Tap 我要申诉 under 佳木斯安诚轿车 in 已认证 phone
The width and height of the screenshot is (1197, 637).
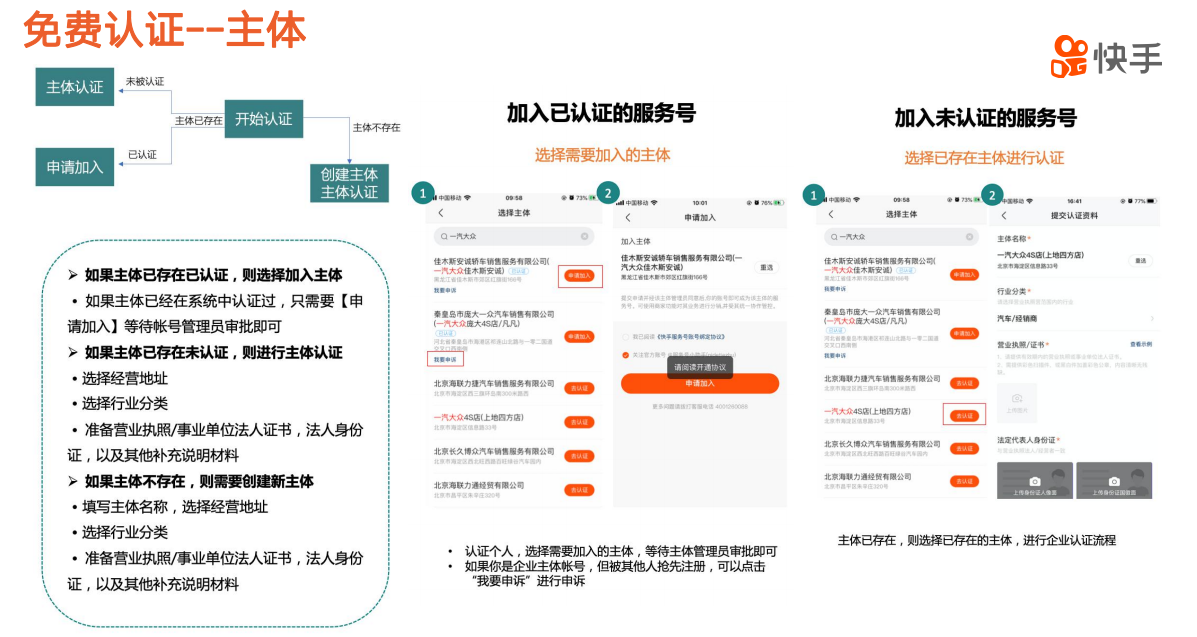click(445, 290)
